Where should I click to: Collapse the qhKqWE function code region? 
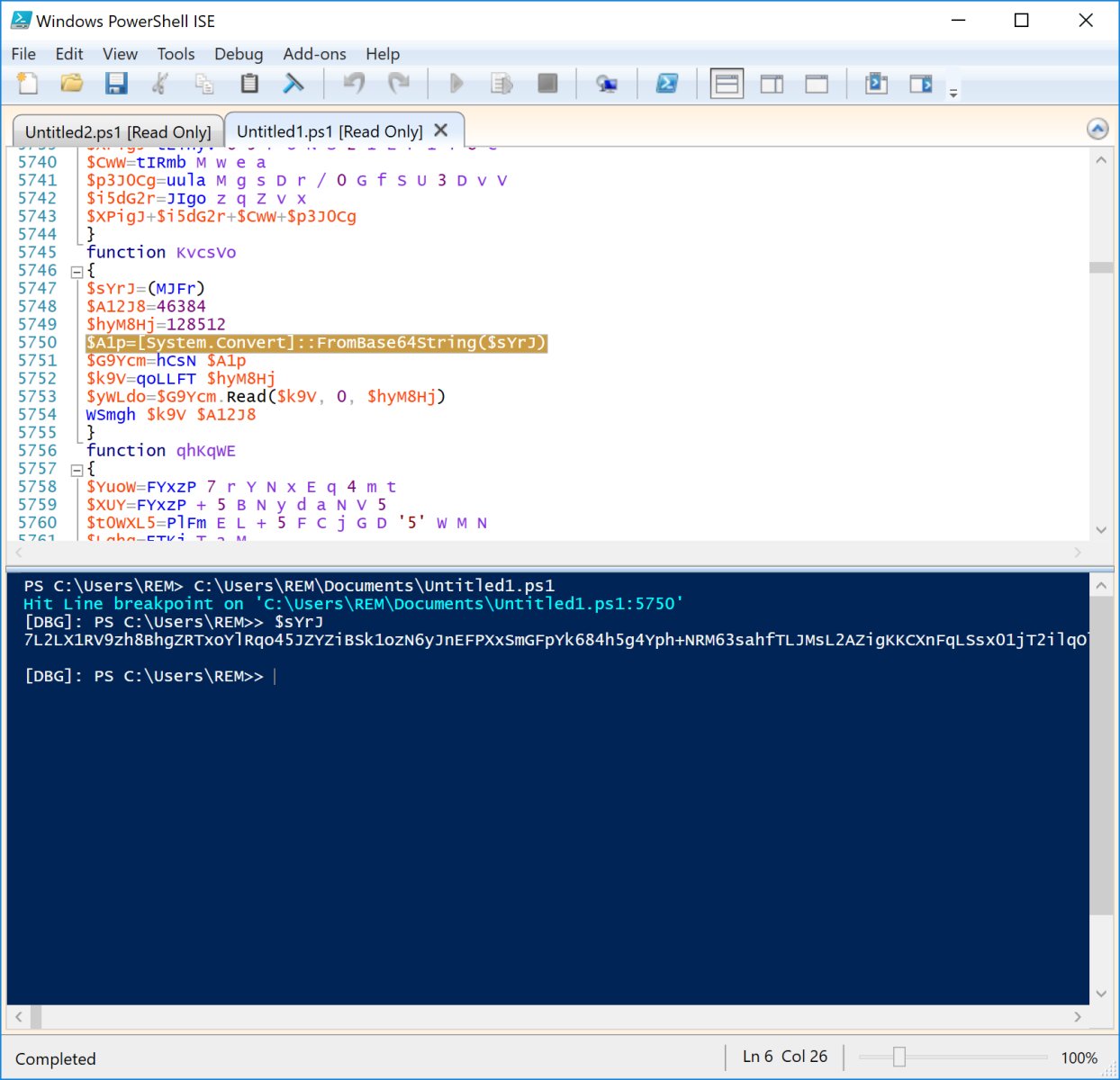pos(77,468)
